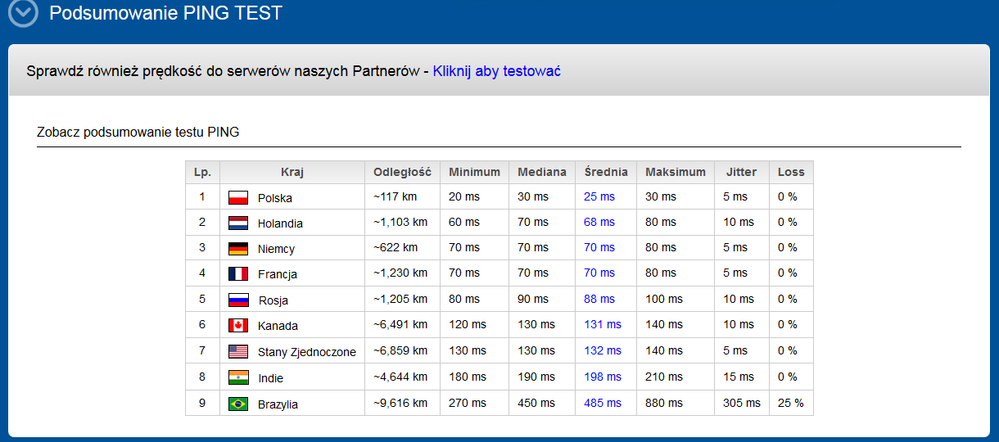Click the Indie flag icon

click(238, 378)
